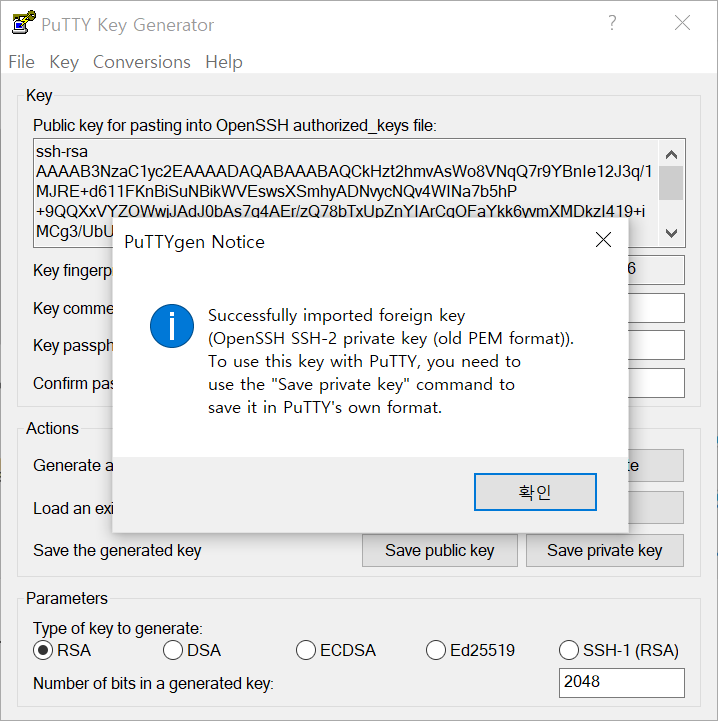Click the public key scrollbar thumb
Viewport: 718px width, 721px height.
tap(671, 183)
